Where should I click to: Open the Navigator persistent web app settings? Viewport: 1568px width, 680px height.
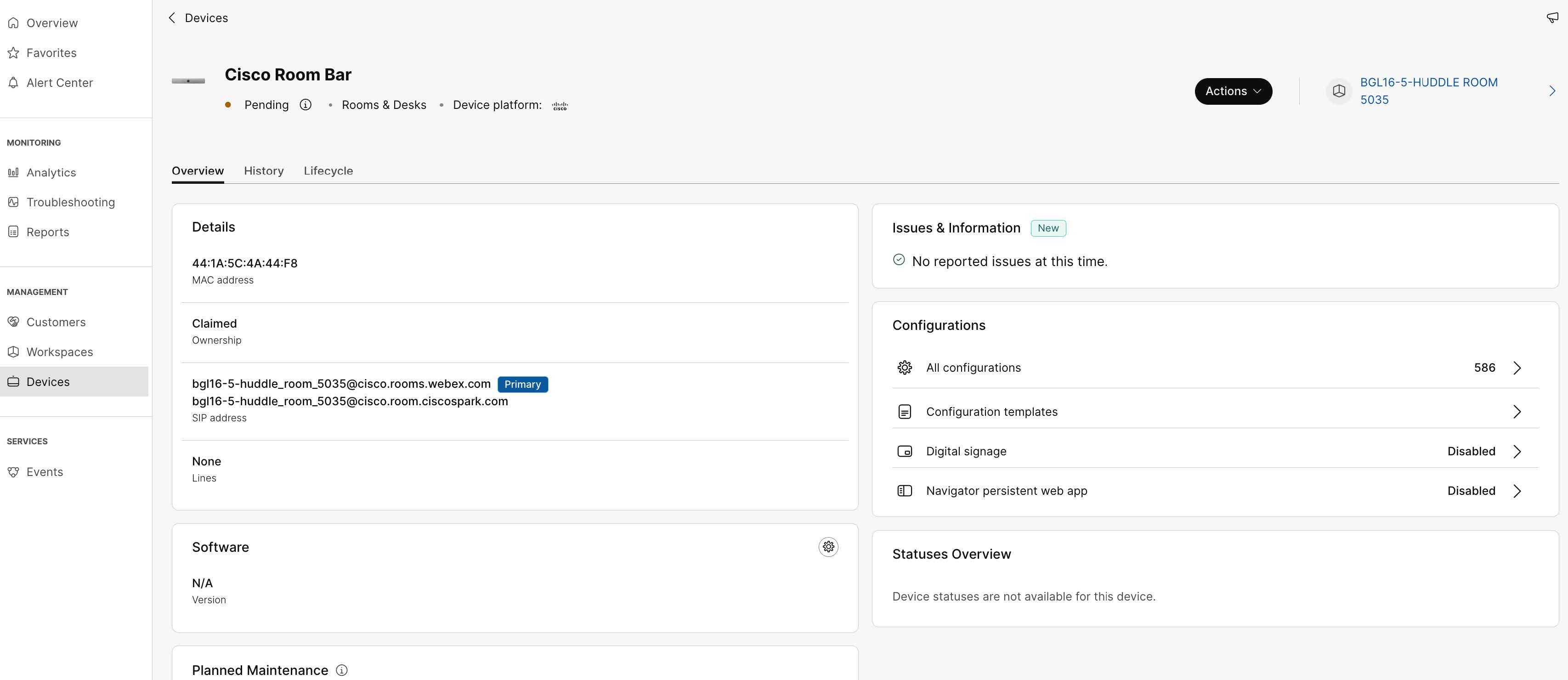tap(1516, 491)
